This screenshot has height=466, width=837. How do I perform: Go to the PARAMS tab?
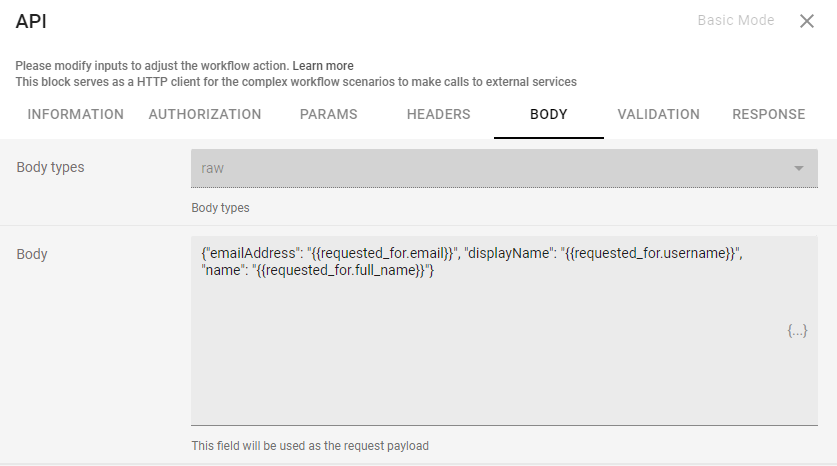click(328, 114)
